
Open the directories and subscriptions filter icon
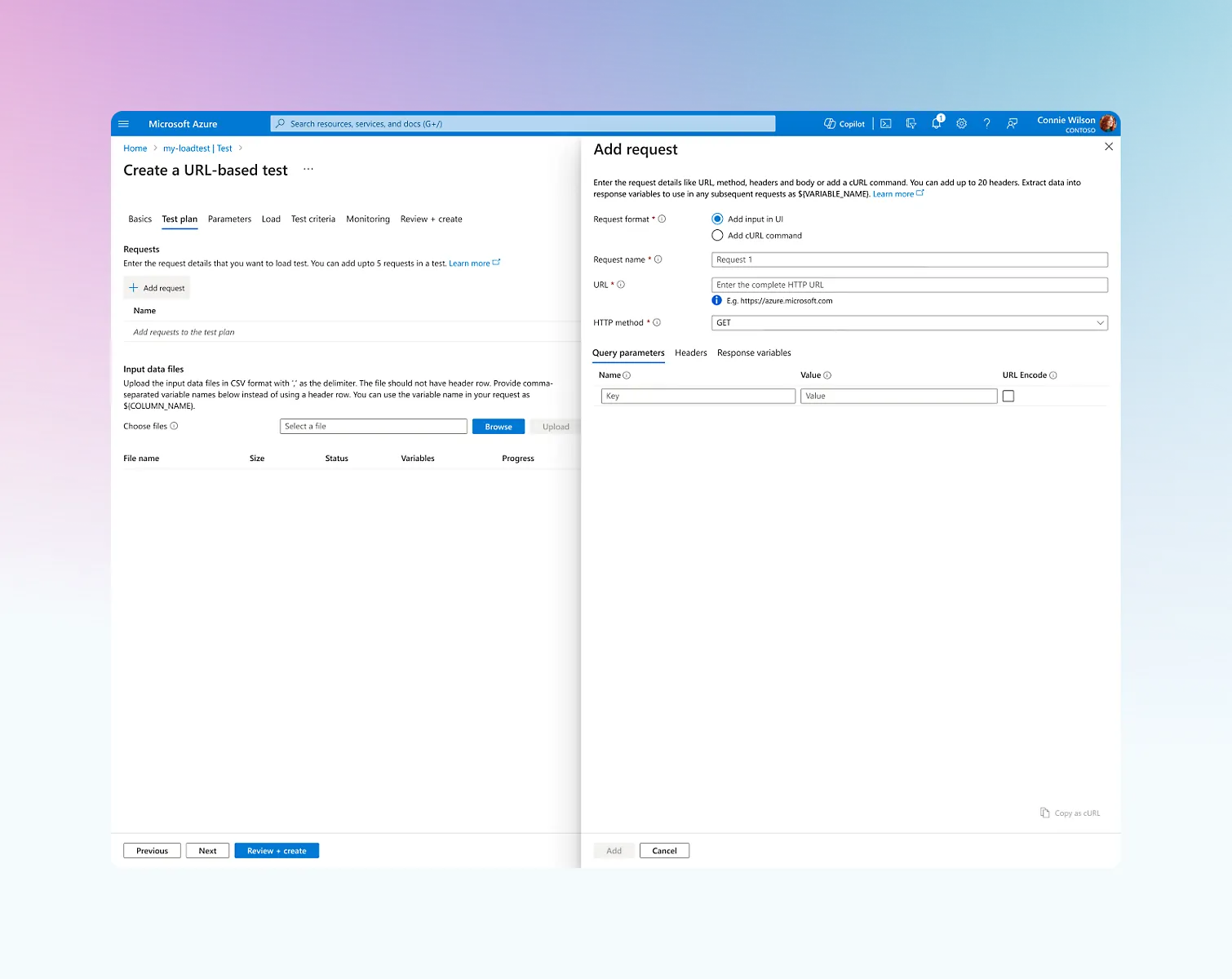[911, 124]
